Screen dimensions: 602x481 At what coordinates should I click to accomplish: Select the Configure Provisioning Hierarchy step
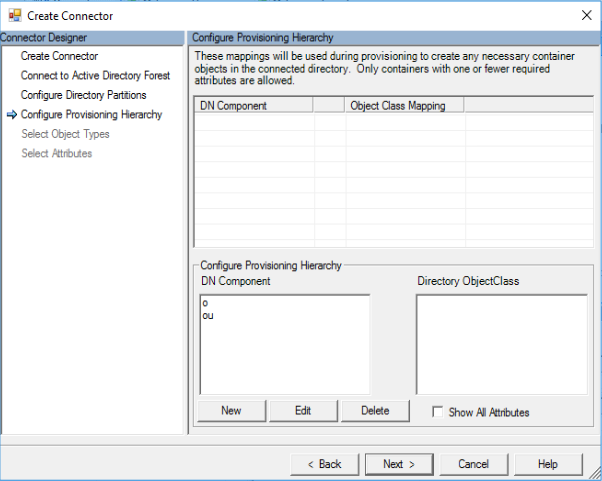coord(91,115)
